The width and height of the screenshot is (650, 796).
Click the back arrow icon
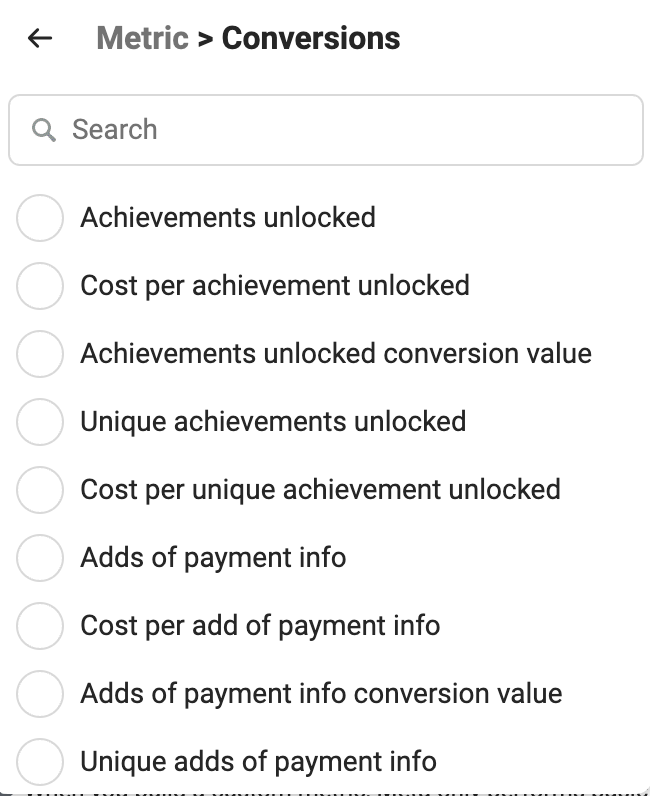pos(40,38)
